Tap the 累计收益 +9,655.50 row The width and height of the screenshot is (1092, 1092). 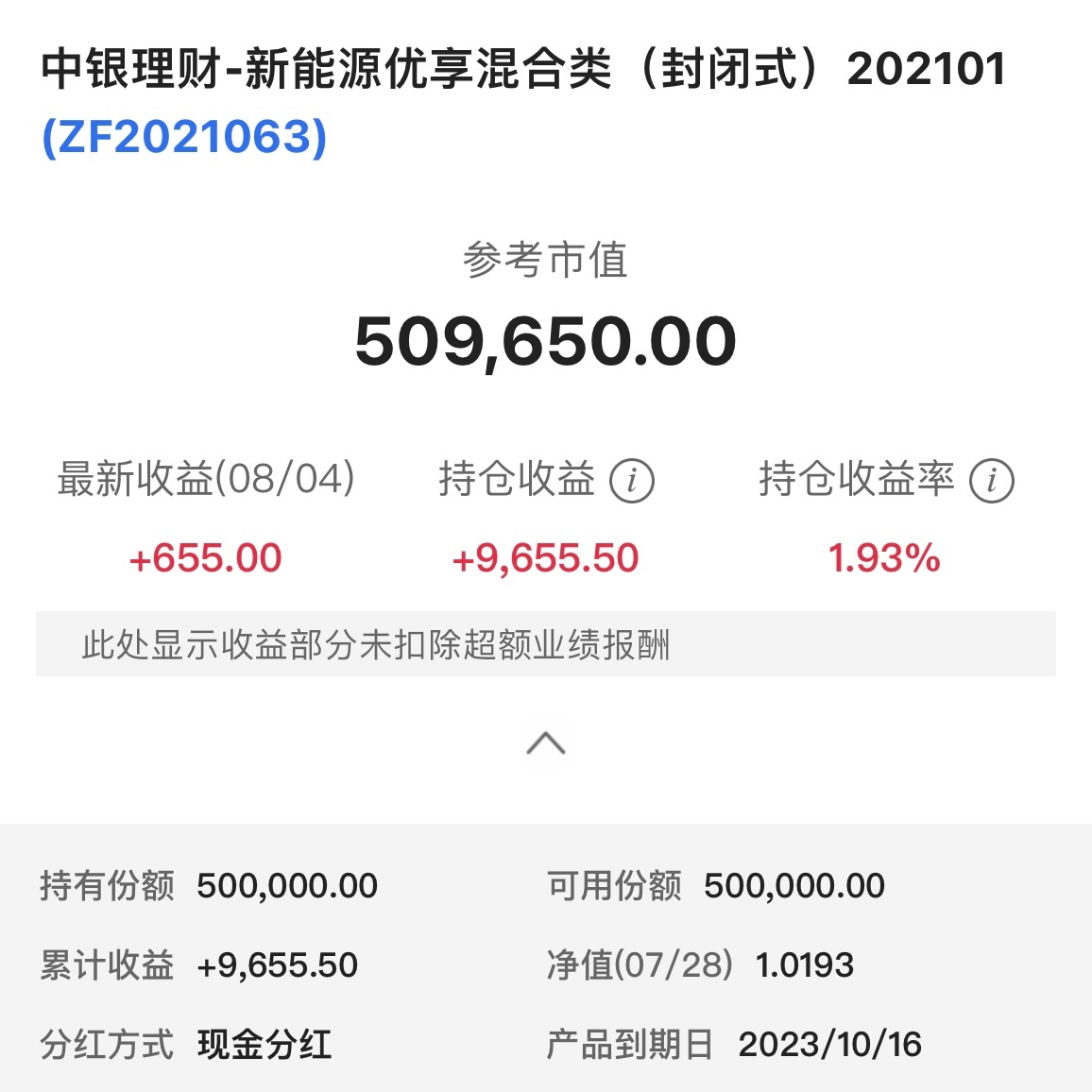tap(199, 965)
